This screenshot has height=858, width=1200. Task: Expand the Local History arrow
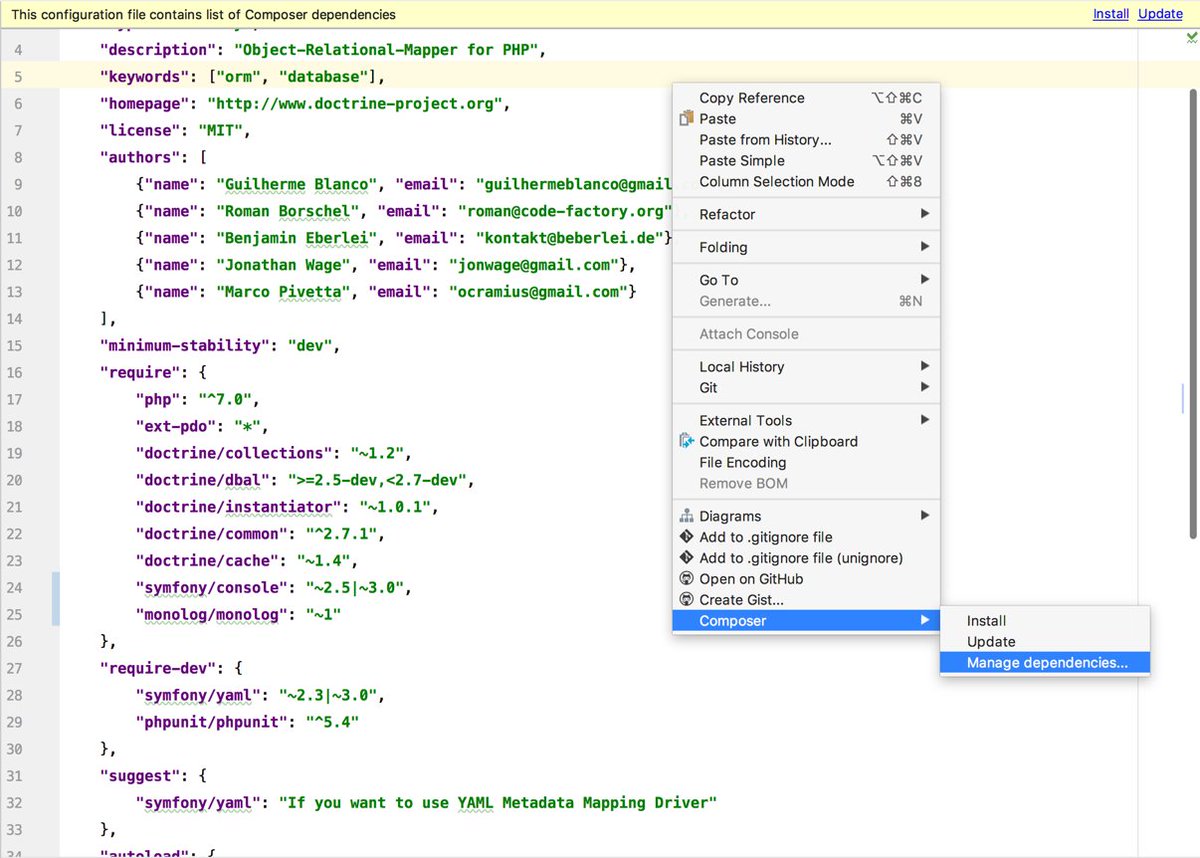(x=925, y=367)
